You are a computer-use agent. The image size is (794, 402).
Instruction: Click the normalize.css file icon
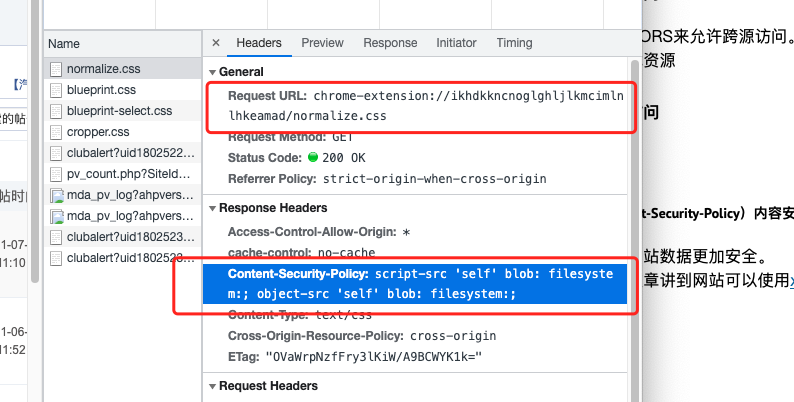57,69
